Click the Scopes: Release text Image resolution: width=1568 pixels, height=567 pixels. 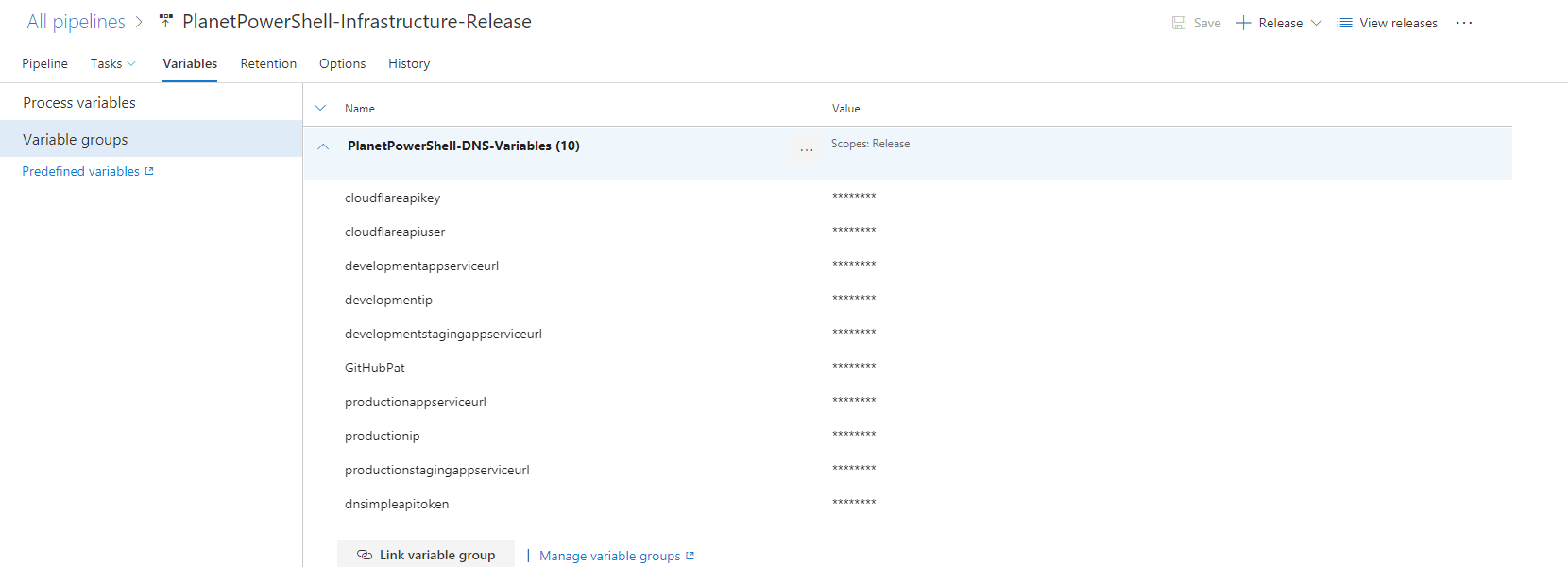pyautogui.click(x=870, y=144)
